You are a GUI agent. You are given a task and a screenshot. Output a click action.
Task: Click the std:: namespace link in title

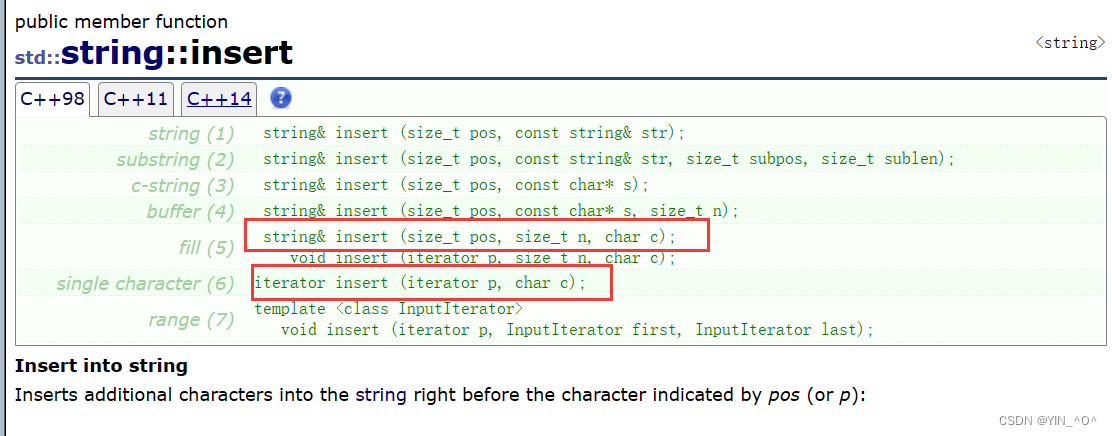[x=37, y=57]
